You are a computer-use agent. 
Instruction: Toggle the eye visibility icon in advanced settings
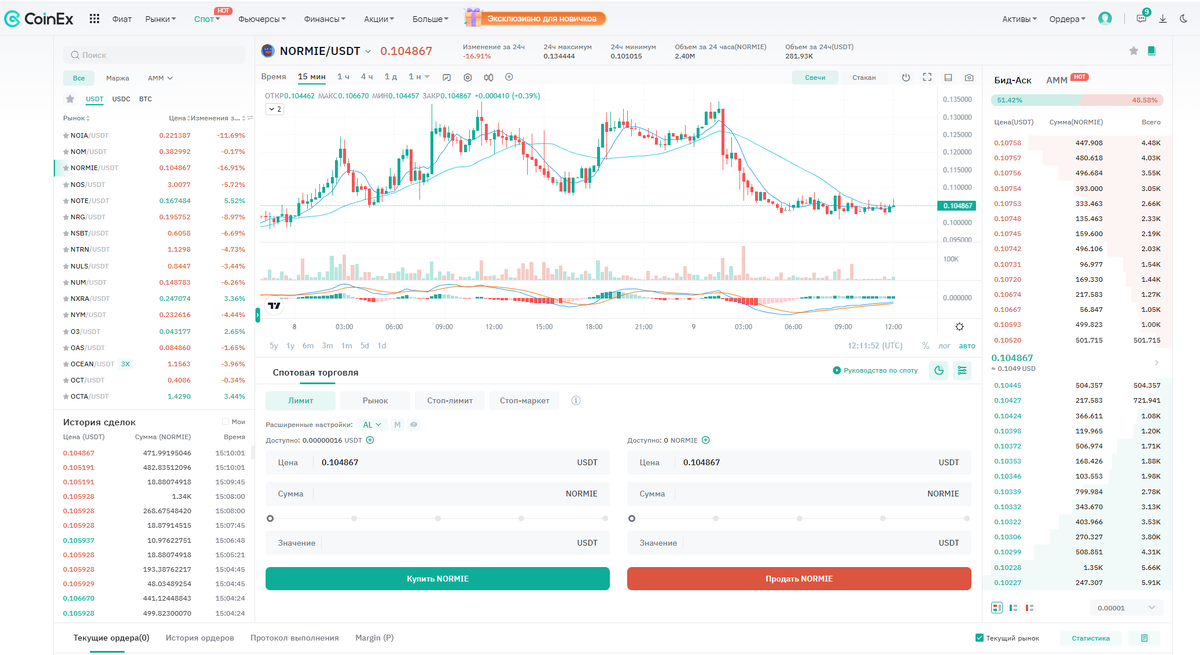pos(414,425)
